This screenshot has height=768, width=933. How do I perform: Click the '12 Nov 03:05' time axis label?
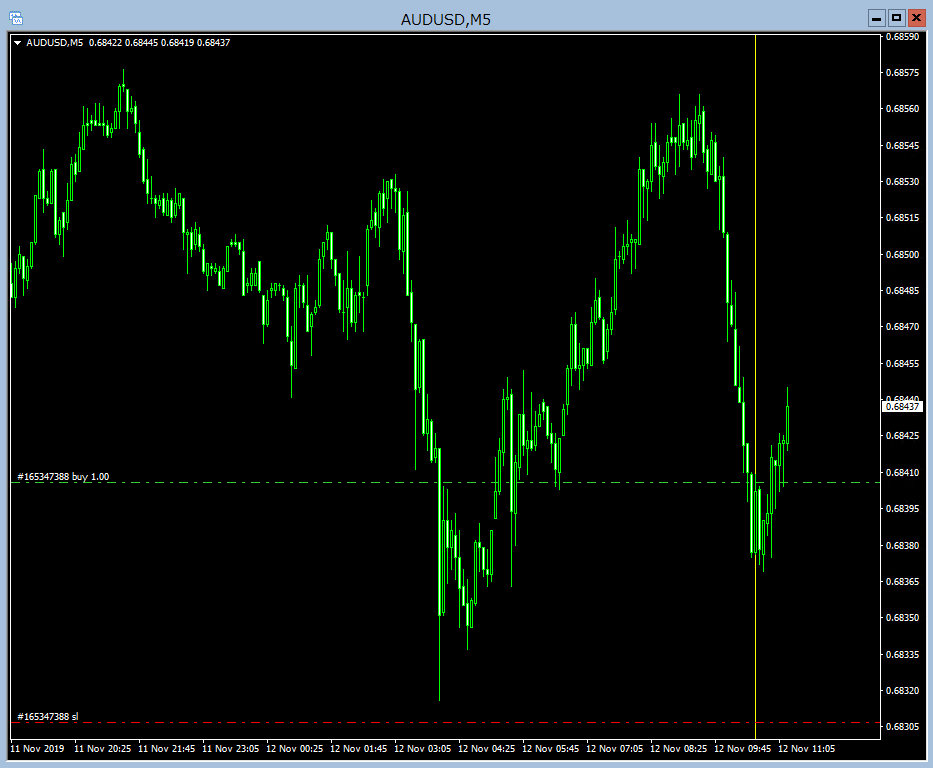point(422,748)
